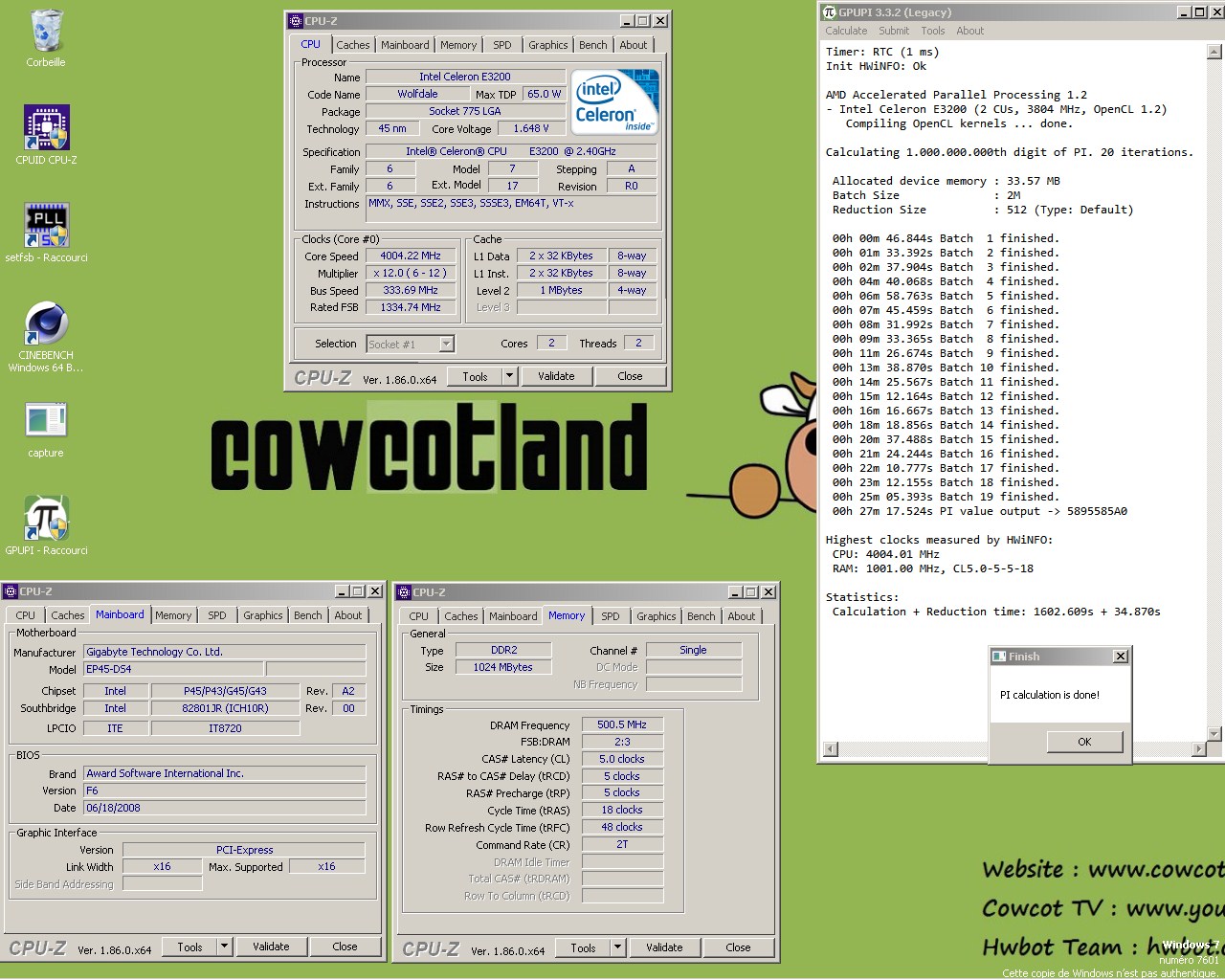Click the motherboard model EP45-DS4 field

pyautogui.click(x=173, y=669)
